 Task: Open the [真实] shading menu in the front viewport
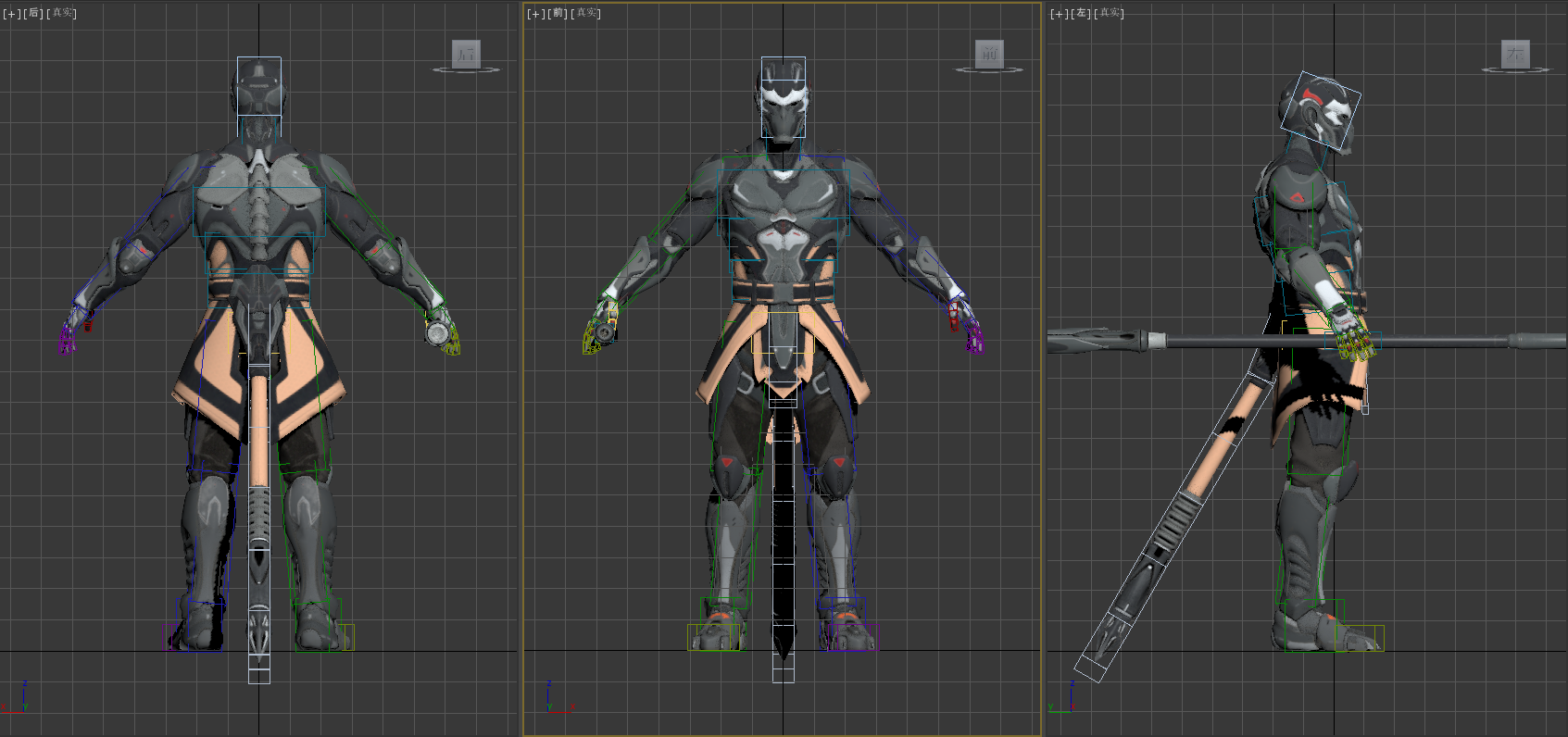[x=586, y=13]
